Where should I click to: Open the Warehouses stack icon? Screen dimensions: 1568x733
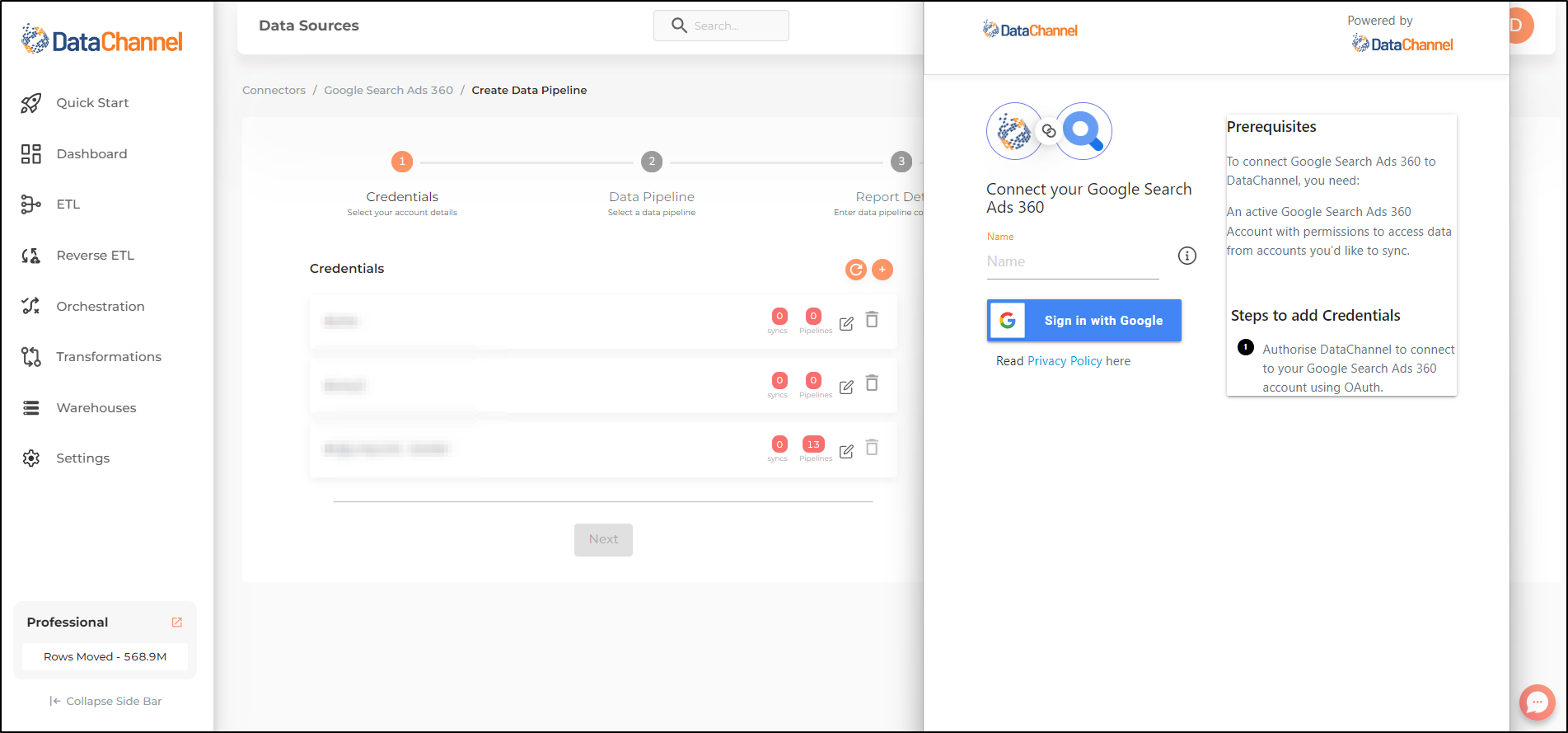tap(31, 408)
